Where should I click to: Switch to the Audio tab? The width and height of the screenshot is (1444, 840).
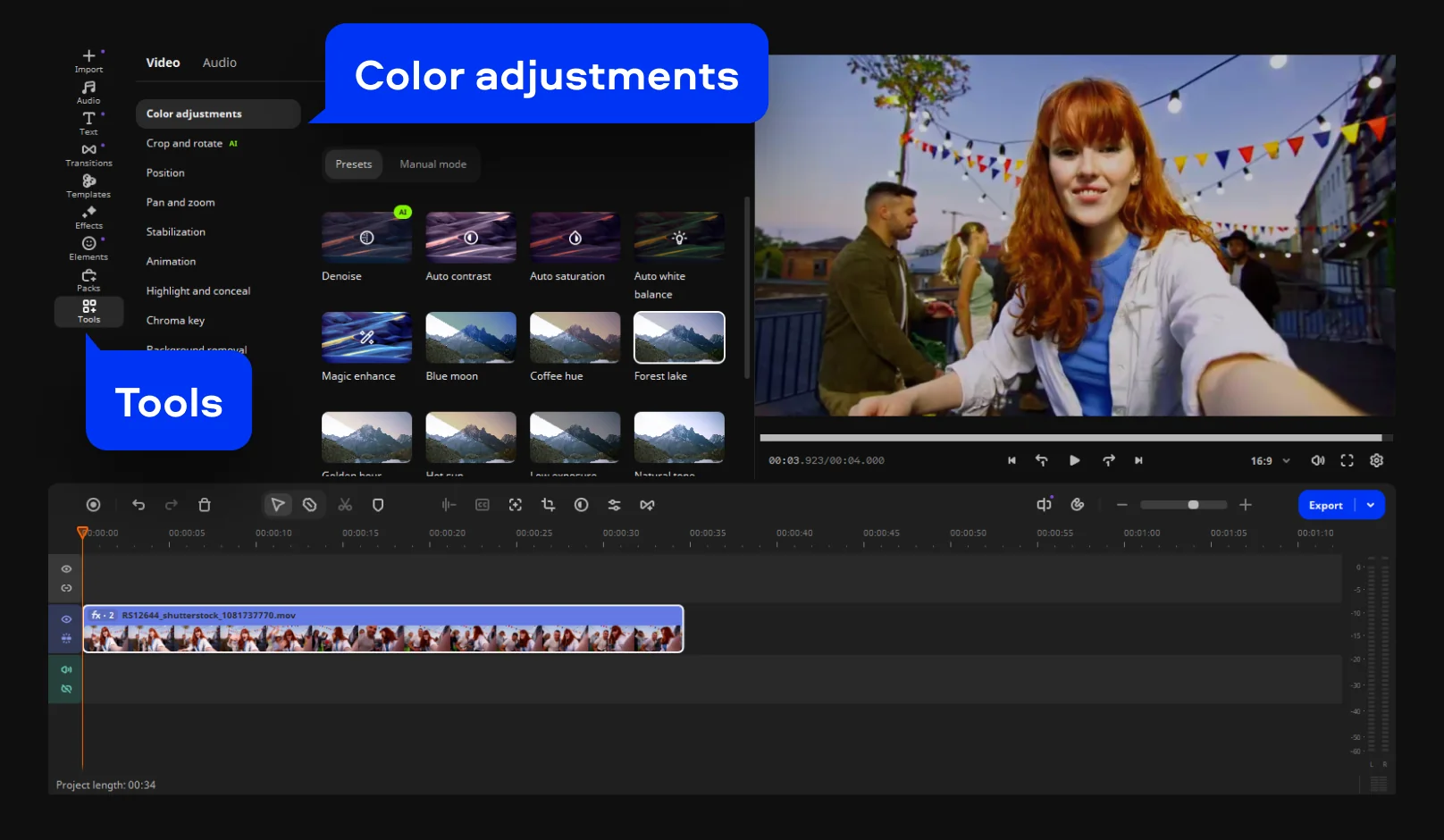point(219,63)
